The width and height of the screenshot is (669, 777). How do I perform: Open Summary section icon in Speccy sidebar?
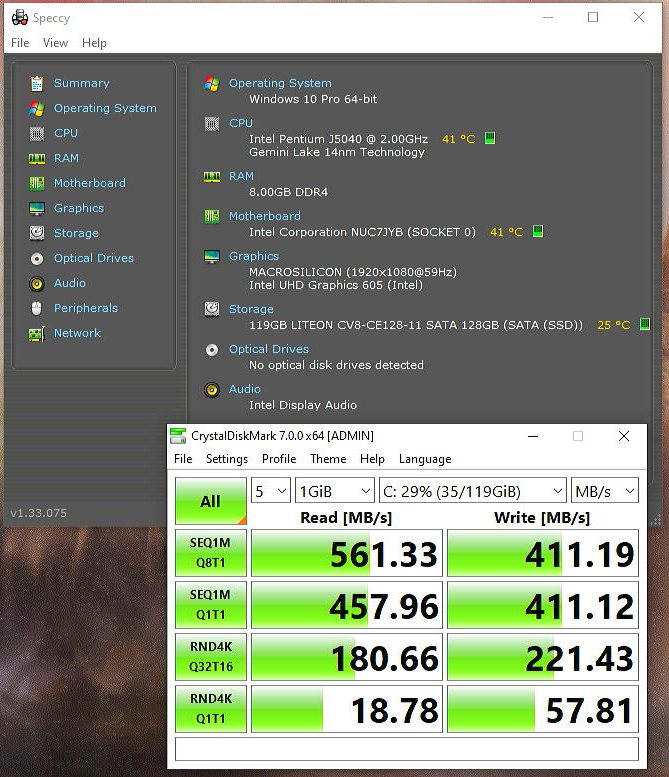37,83
